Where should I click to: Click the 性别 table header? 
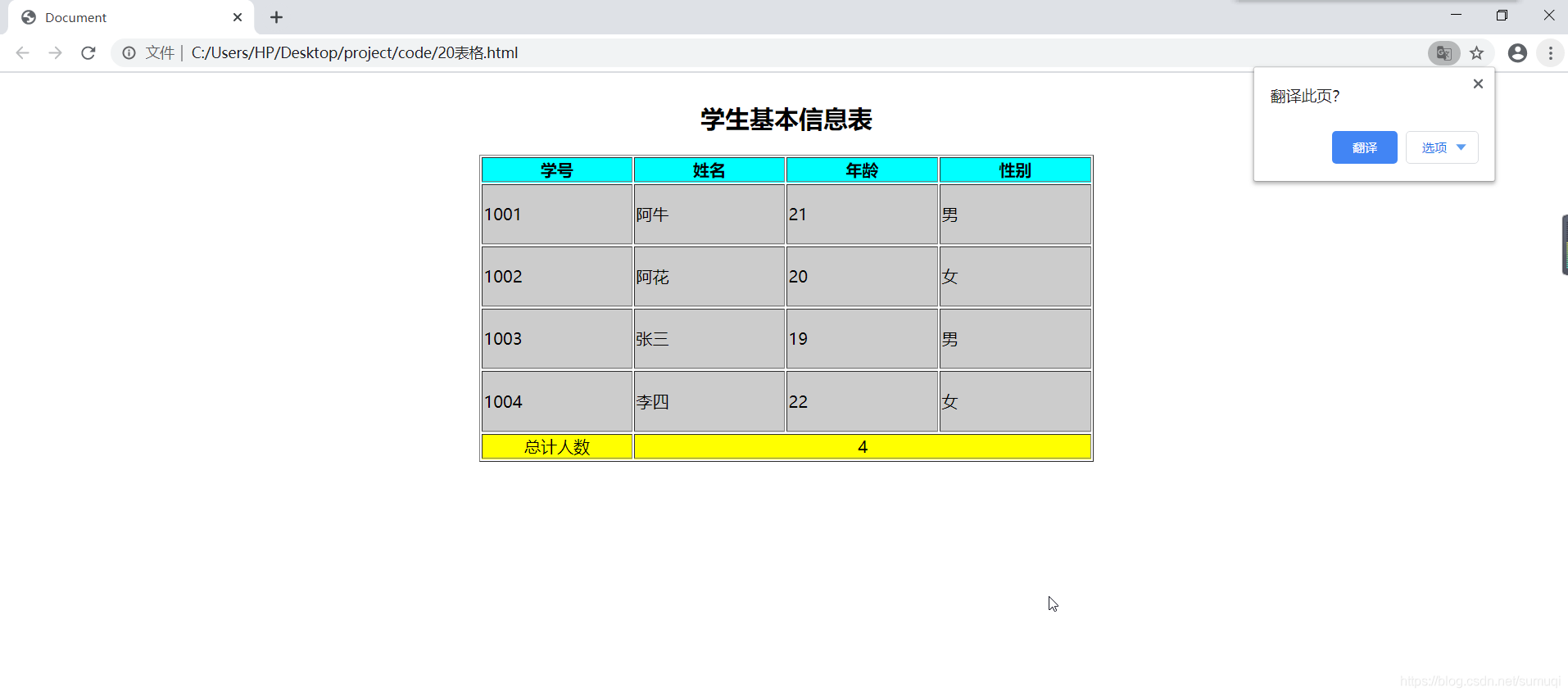tap(1015, 170)
